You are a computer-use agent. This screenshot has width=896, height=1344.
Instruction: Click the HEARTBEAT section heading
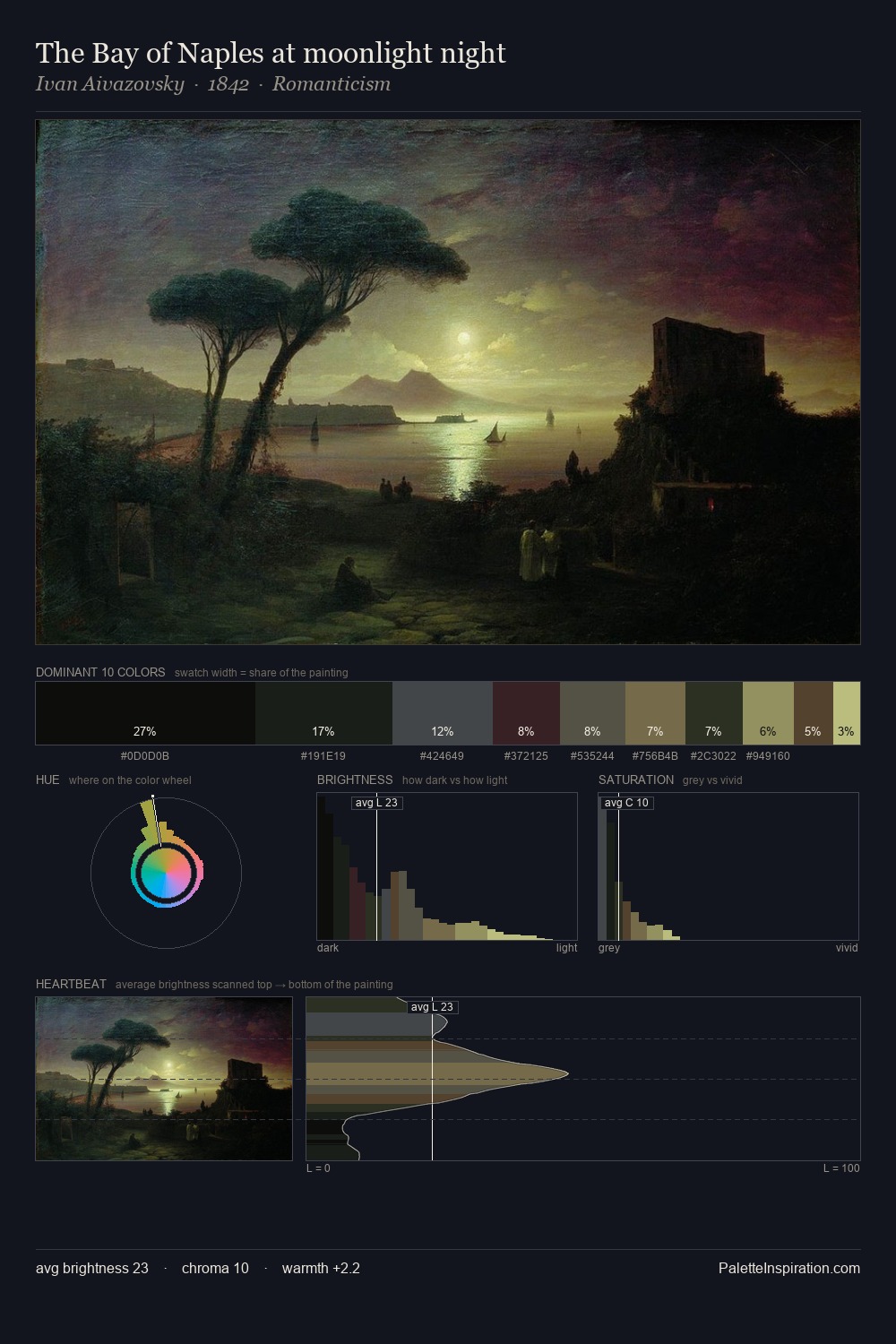click(71, 984)
